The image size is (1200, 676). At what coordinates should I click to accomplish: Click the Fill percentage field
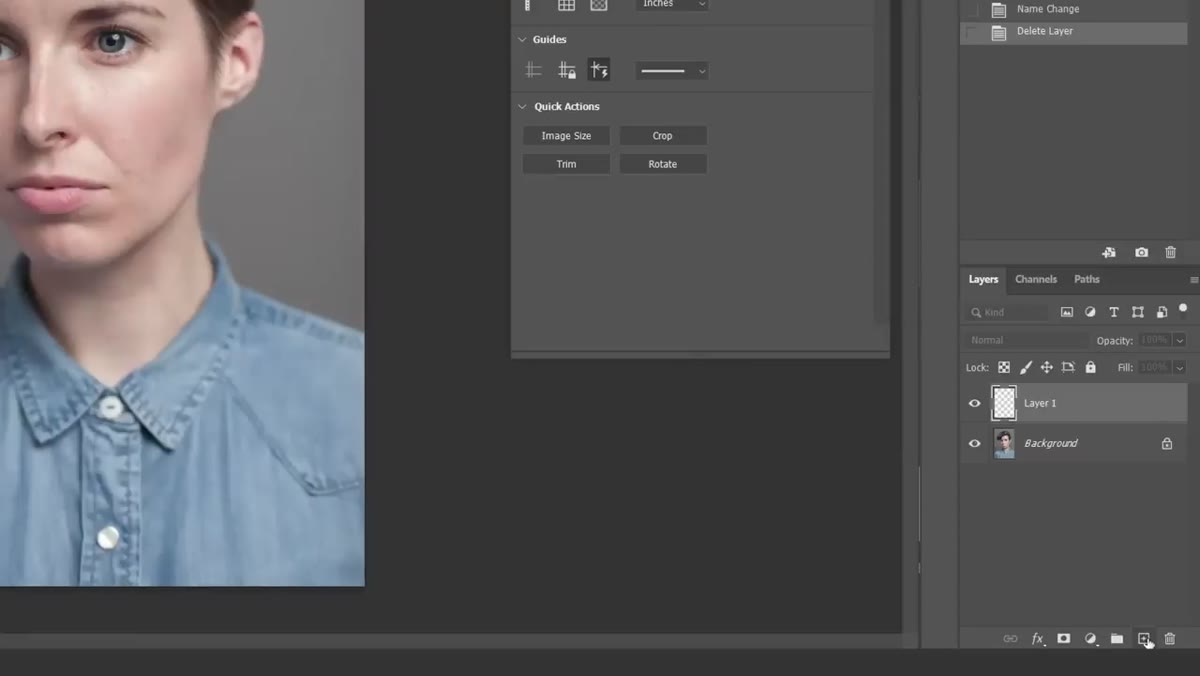[x=1155, y=368]
